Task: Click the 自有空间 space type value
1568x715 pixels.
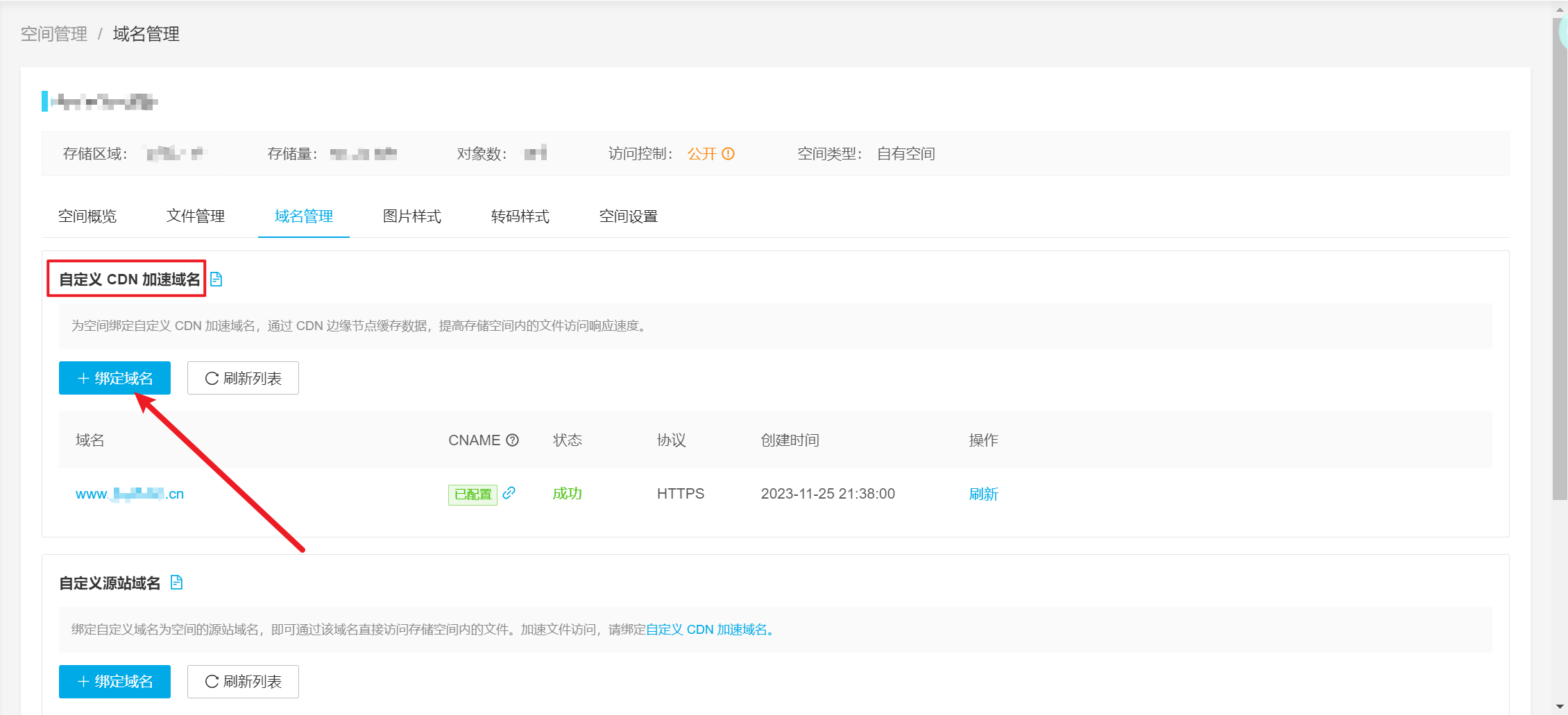Action: point(906,154)
